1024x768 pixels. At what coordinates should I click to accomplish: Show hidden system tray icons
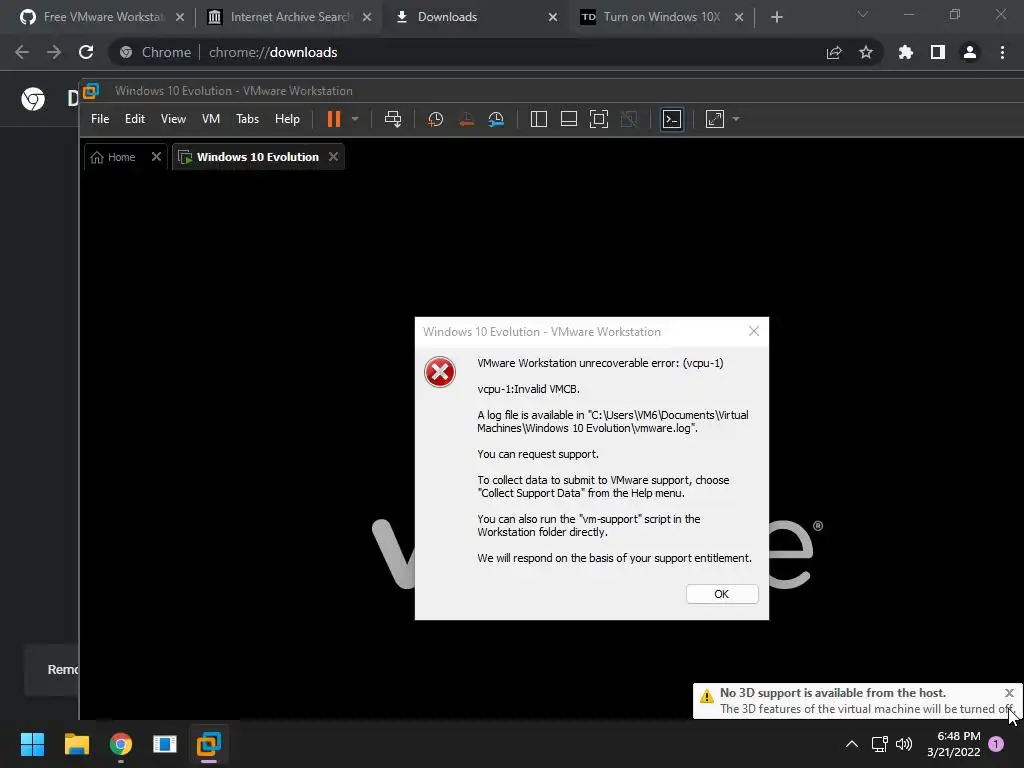tap(852, 744)
